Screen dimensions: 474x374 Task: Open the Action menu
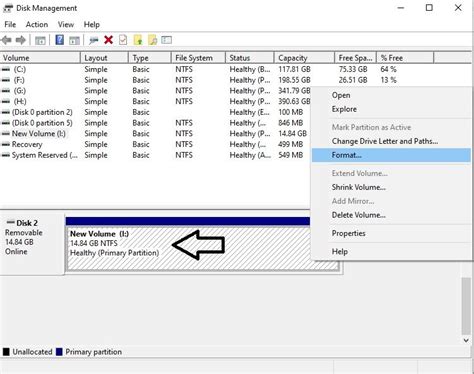tap(37, 24)
